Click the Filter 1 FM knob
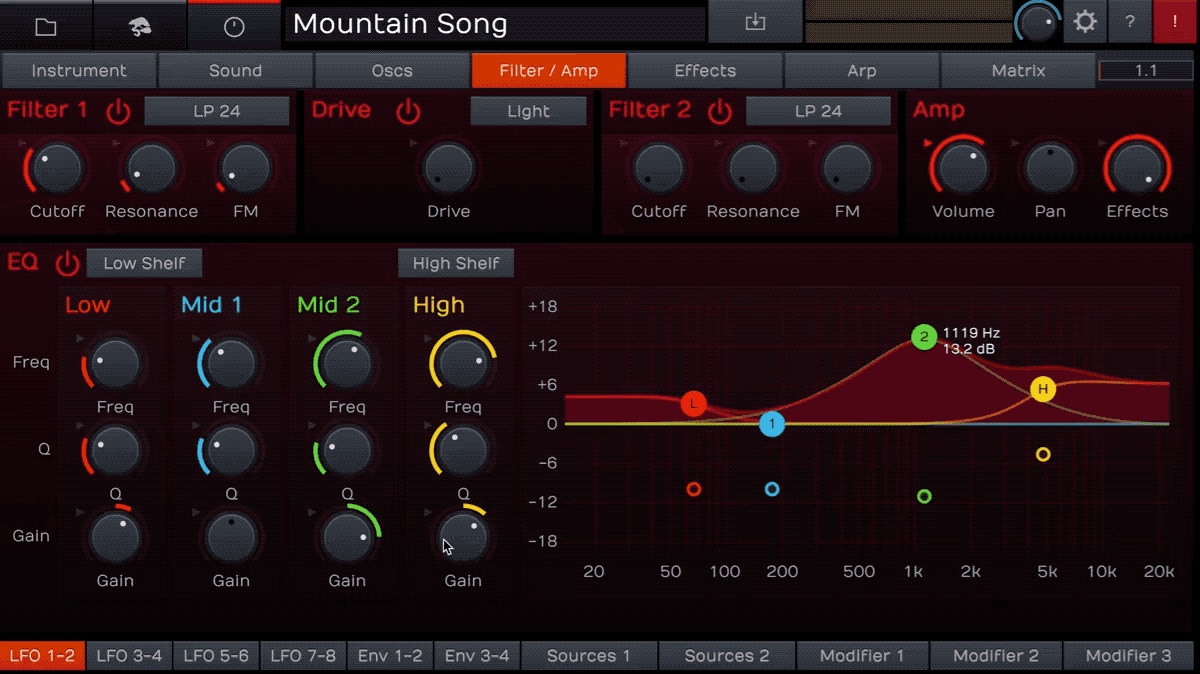The height and width of the screenshot is (674, 1200). pos(245,168)
